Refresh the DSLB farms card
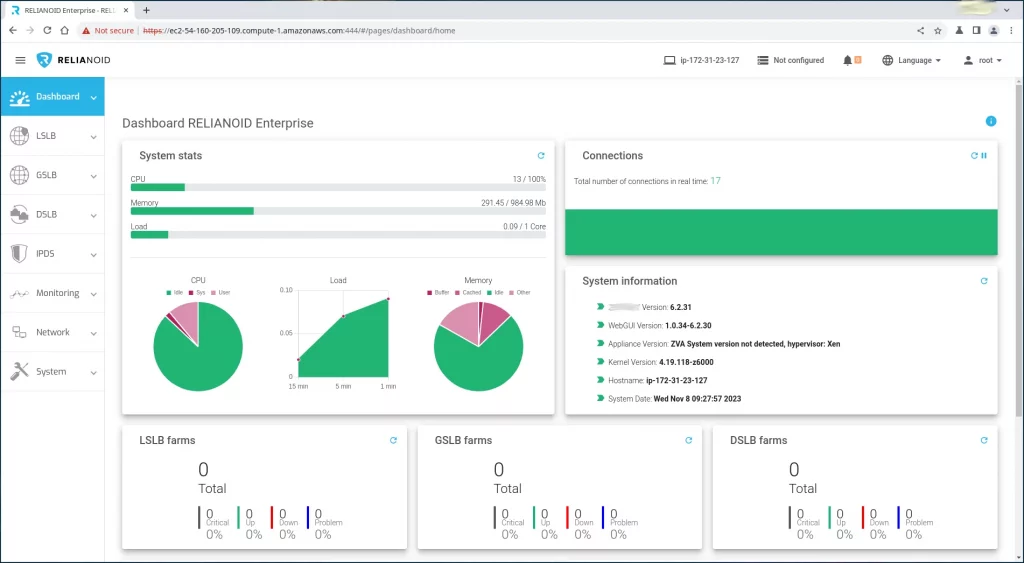Screen dimensions: 1024x563 pyautogui.click(x=984, y=440)
